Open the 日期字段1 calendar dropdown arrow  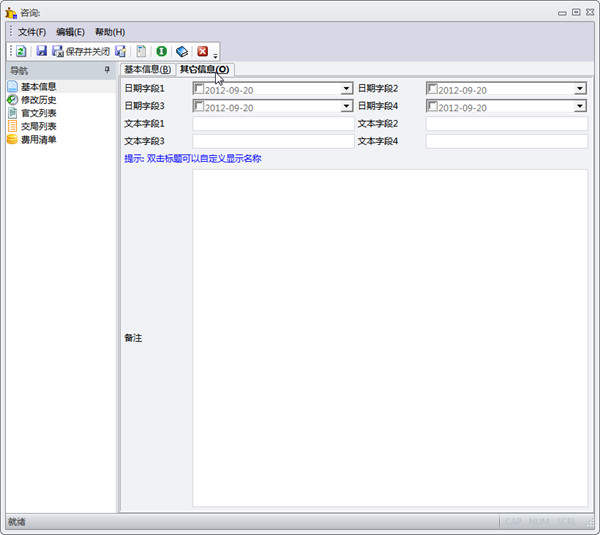346,88
